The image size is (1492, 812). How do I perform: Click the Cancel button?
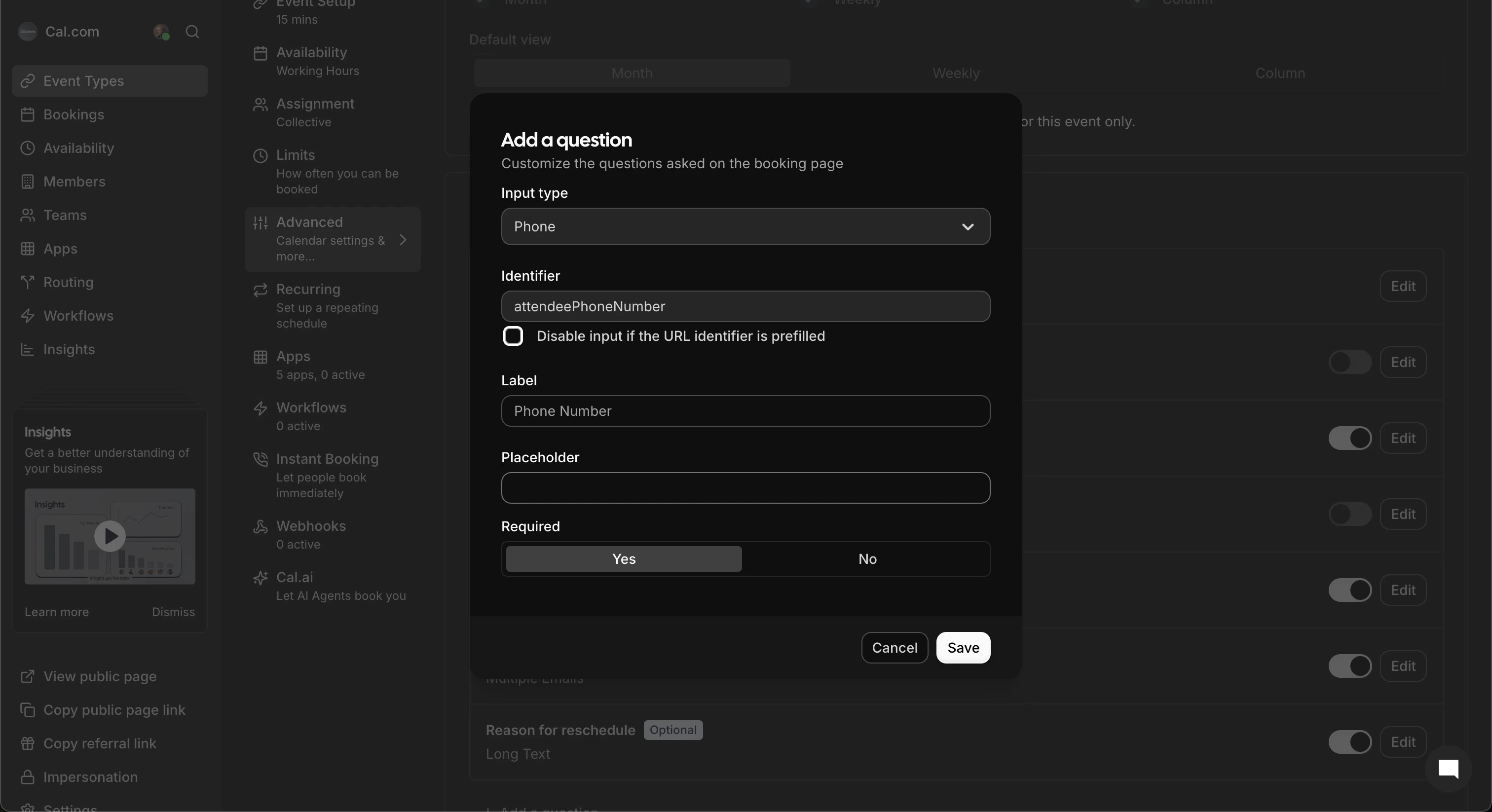pyautogui.click(x=895, y=648)
